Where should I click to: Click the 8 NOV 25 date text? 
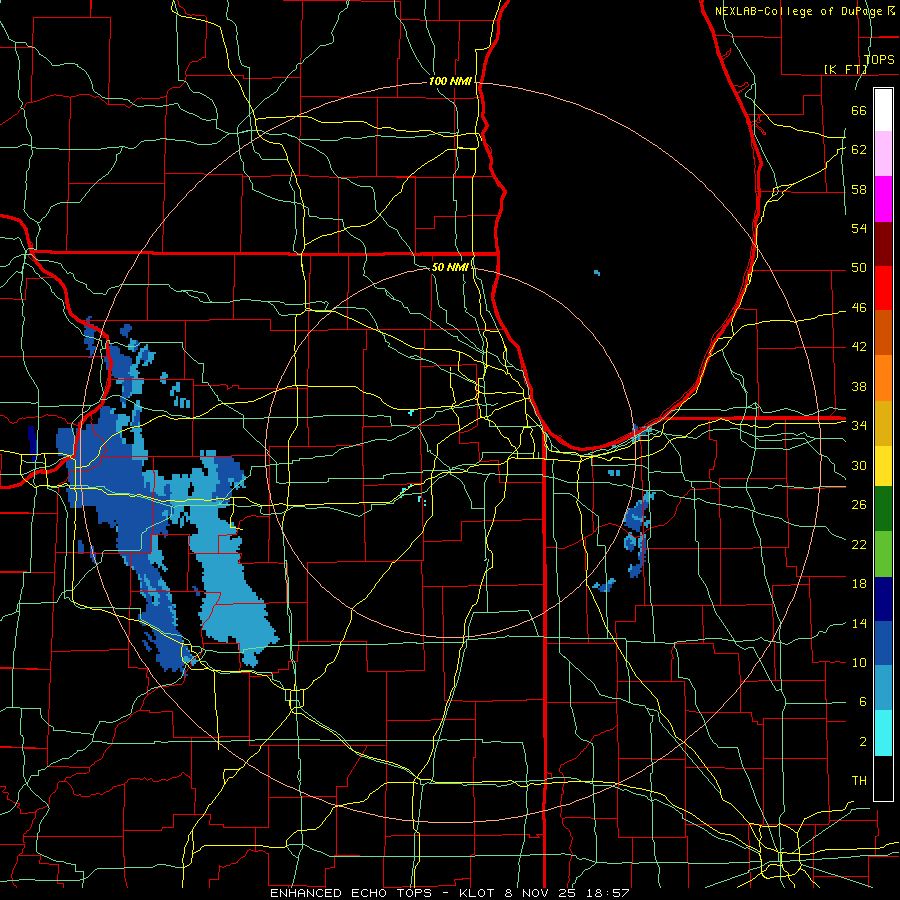540,893
